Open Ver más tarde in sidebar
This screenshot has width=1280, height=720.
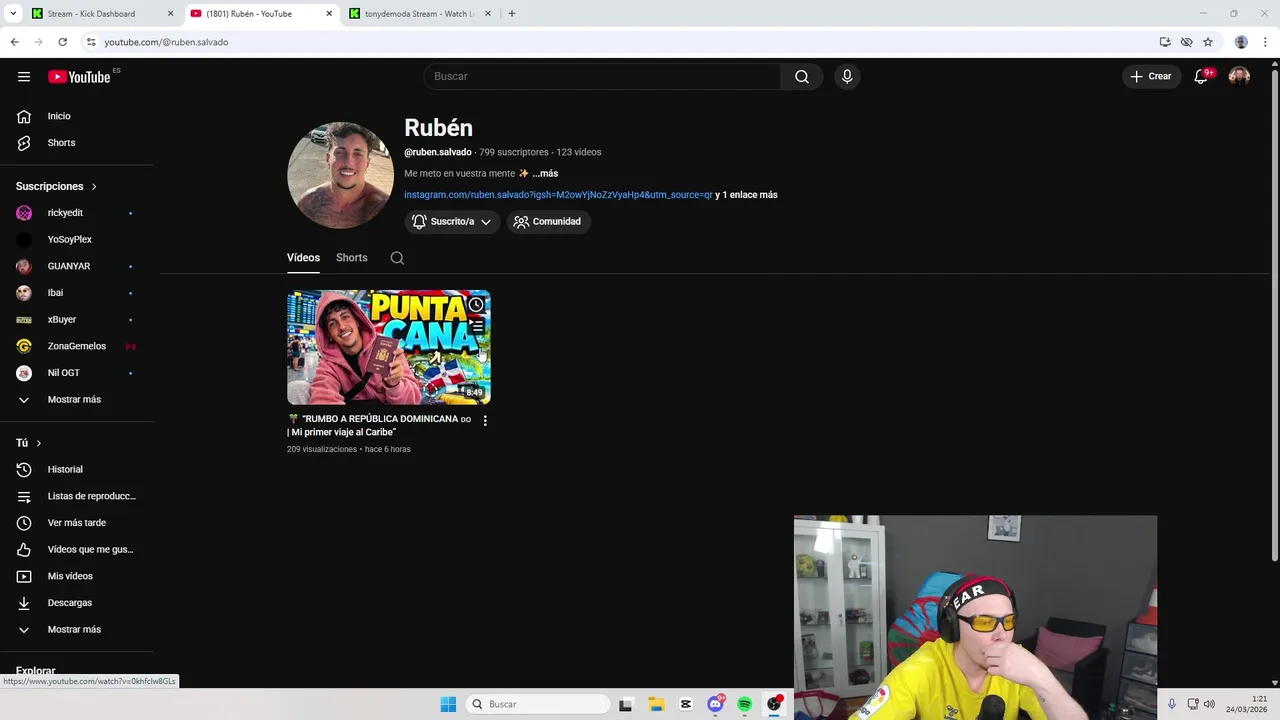click(77, 523)
